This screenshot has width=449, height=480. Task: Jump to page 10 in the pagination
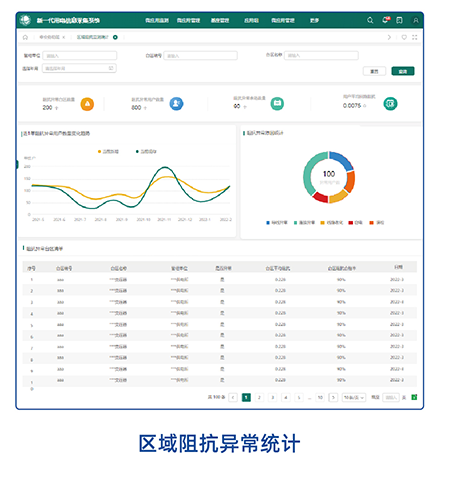coord(320,397)
